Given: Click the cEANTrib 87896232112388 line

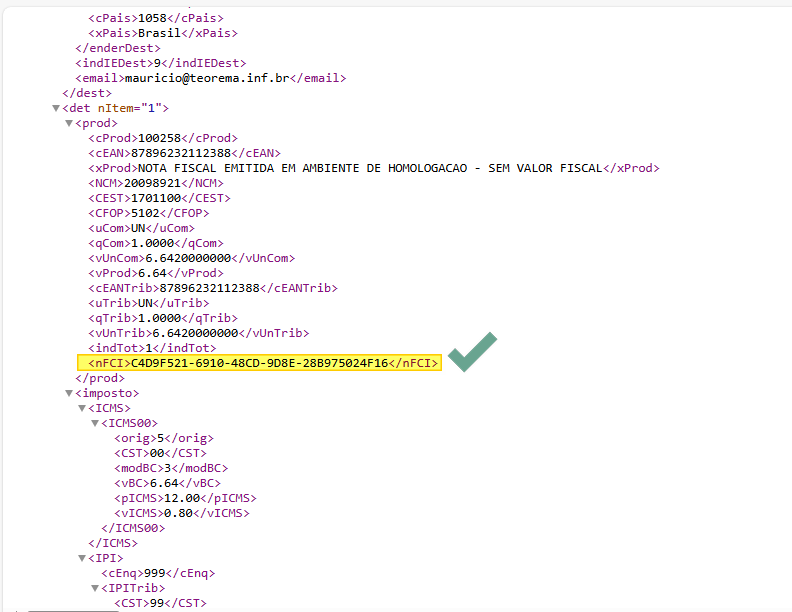Looking at the screenshot, I should (213, 288).
